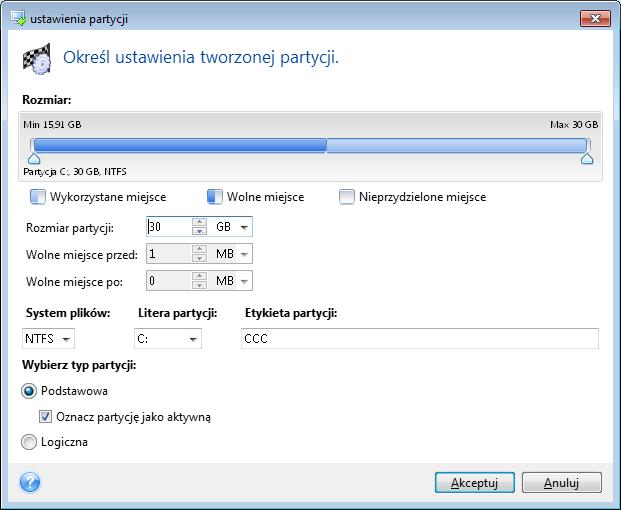Click the Nieprzydzielone miejsce legend swatch
Image resolution: width=621 pixels, height=510 pixels.
click(347, 197)
